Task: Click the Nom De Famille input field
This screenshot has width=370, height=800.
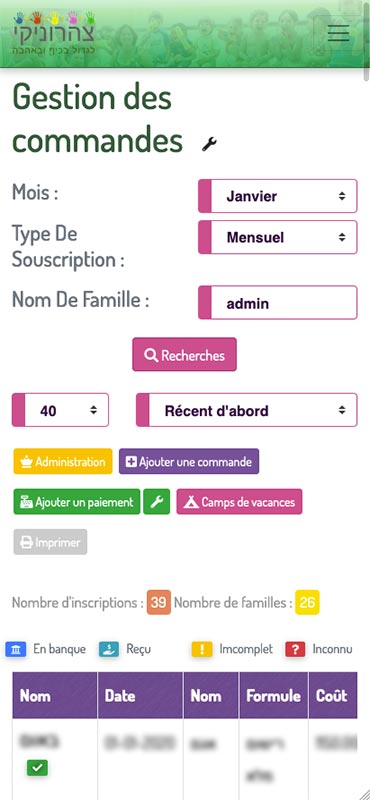Action: pyautogui.click(x=278, y=303)
